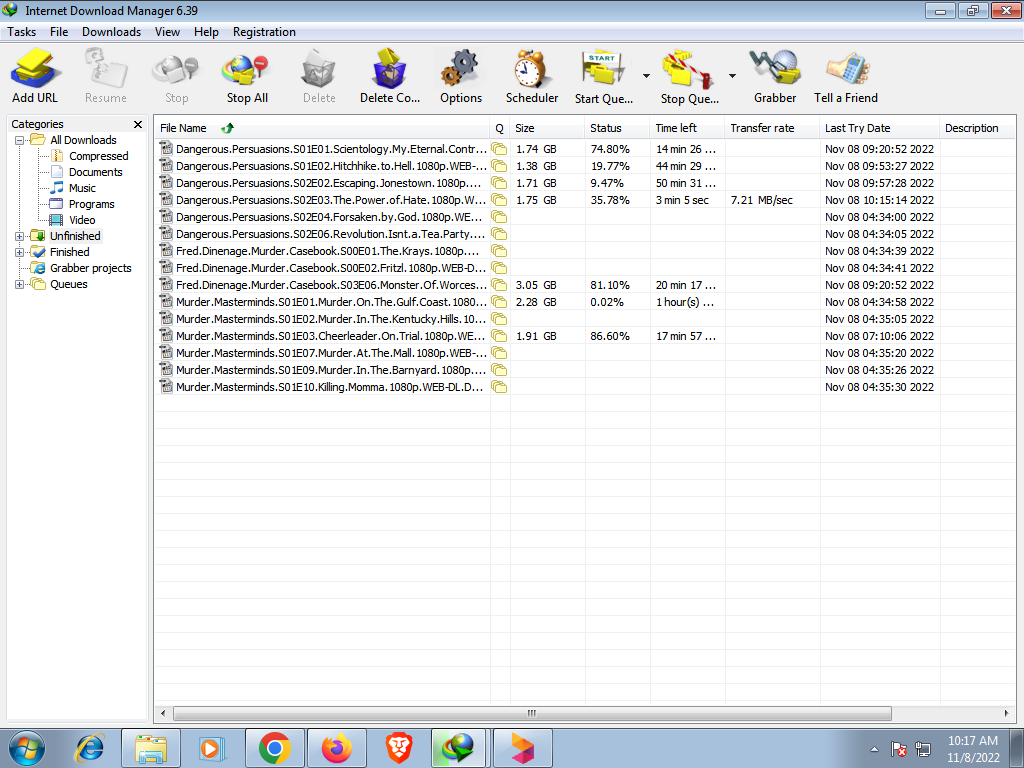
Task: Open Windows Explorer folder taskbar icon
Action: pos(151,748)
